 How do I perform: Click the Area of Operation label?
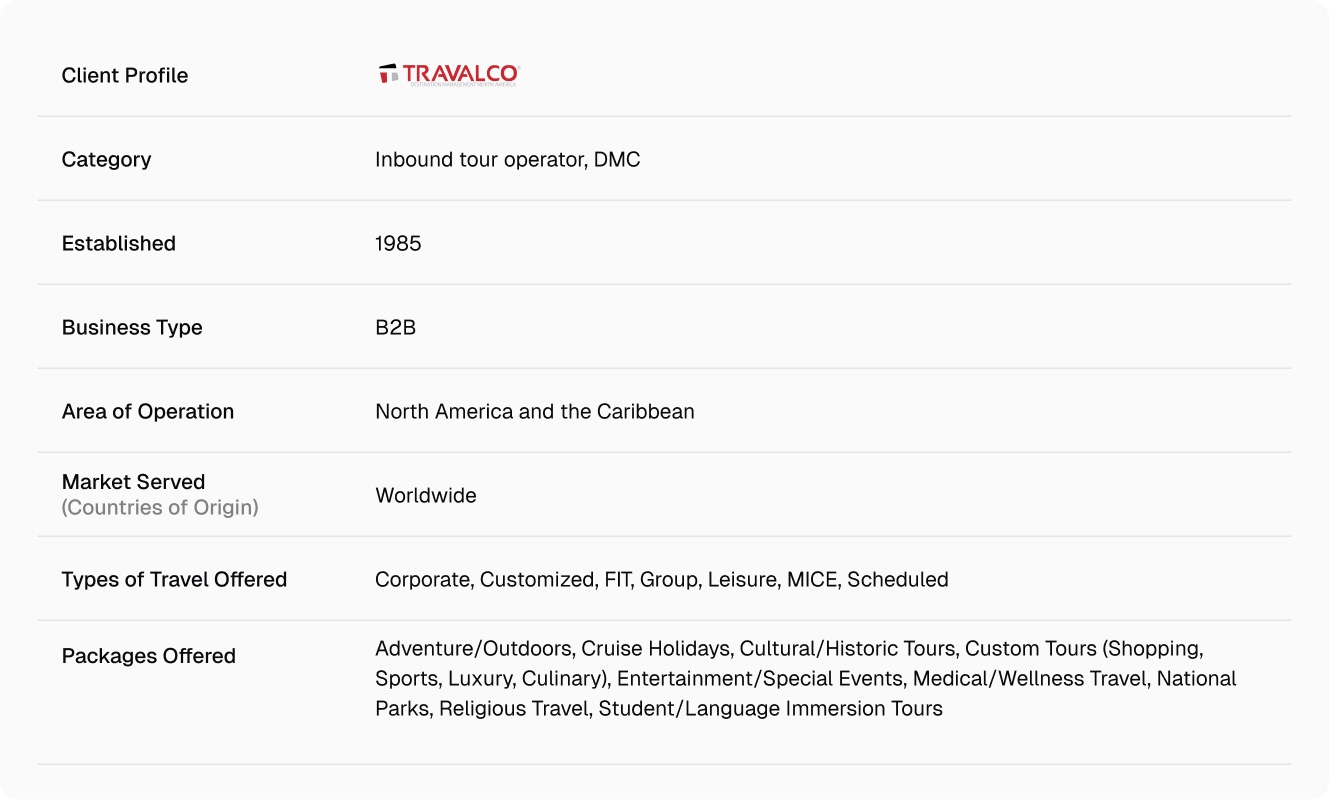(x=148, y=411)
